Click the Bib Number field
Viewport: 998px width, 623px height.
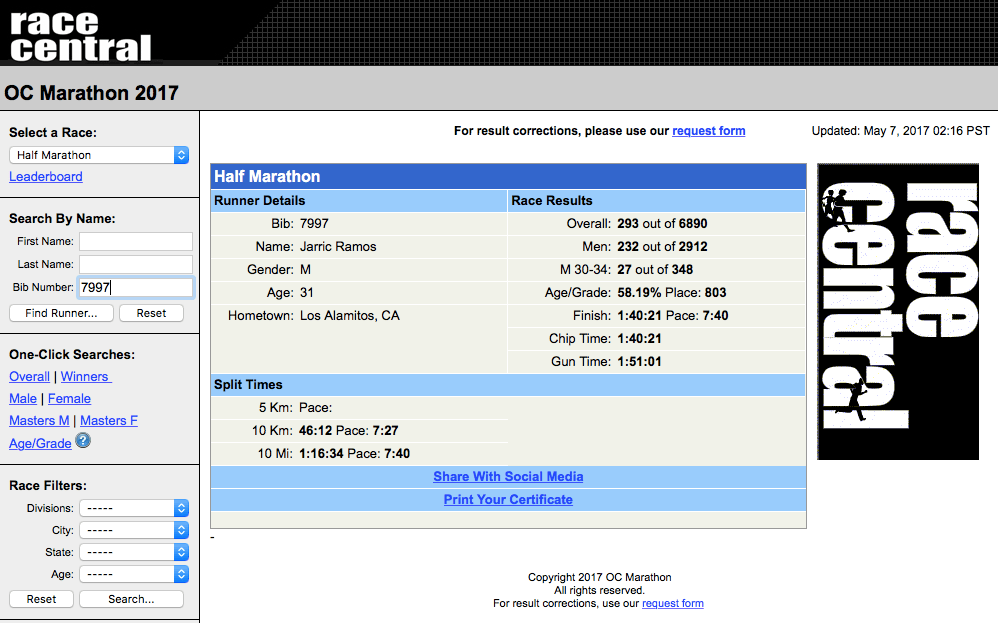coord(136,288)
